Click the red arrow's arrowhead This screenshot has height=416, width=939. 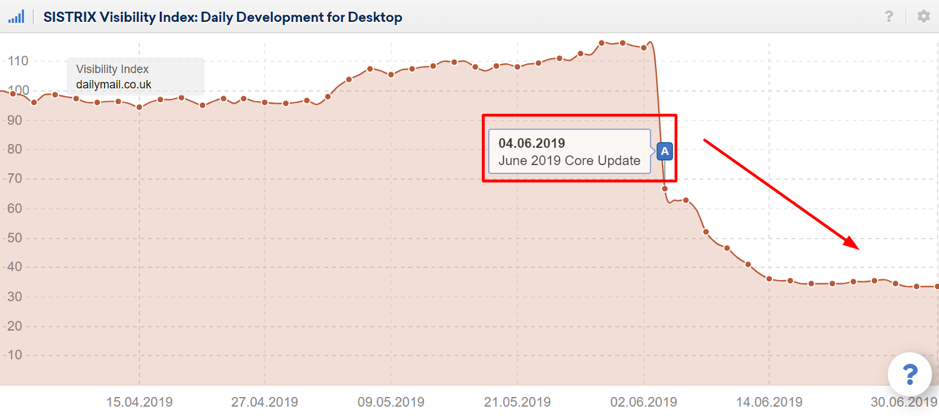(x=852, y=244)
